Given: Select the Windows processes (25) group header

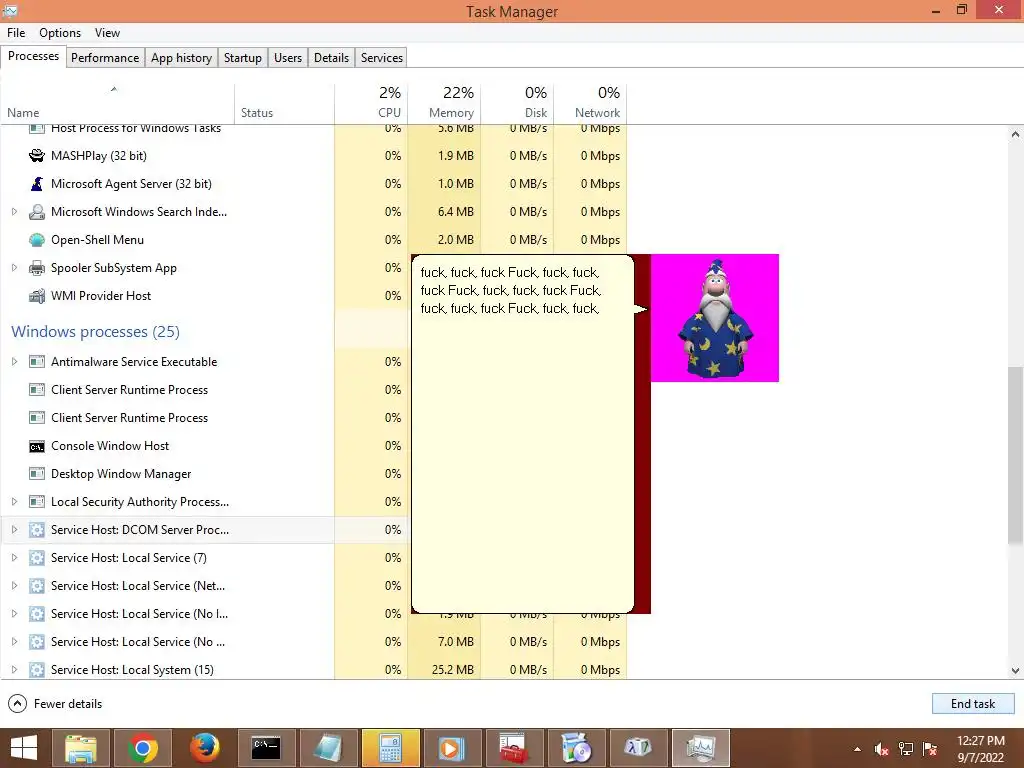Looking at the screenshot, I should coord(95,332).
